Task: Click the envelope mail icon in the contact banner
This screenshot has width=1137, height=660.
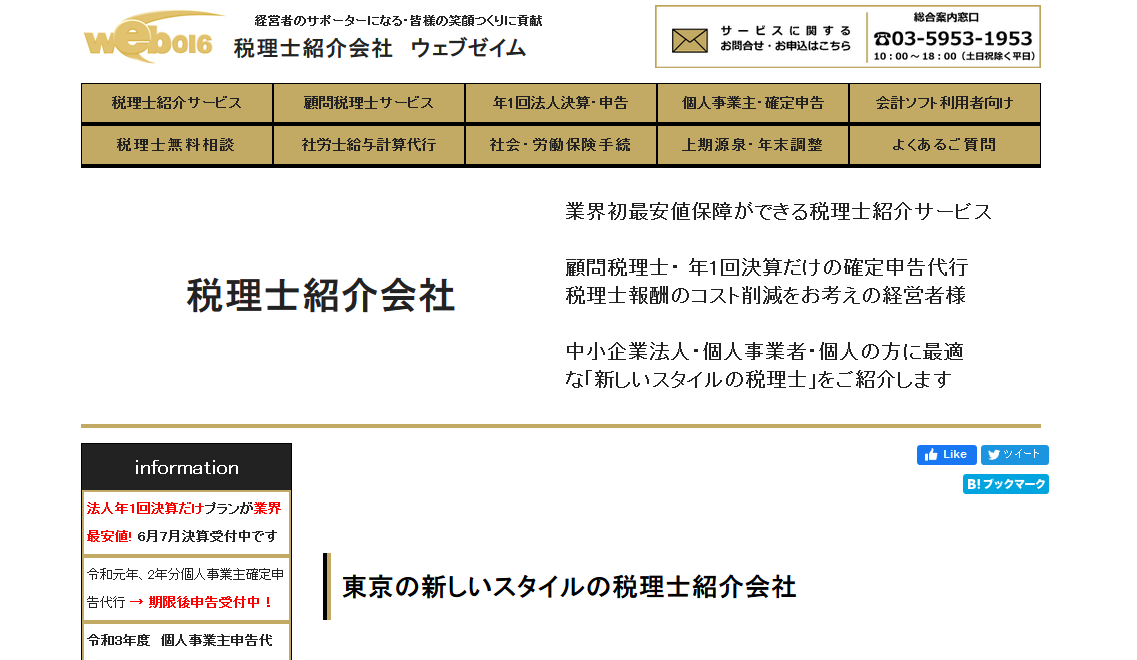Action: [688, 41]
